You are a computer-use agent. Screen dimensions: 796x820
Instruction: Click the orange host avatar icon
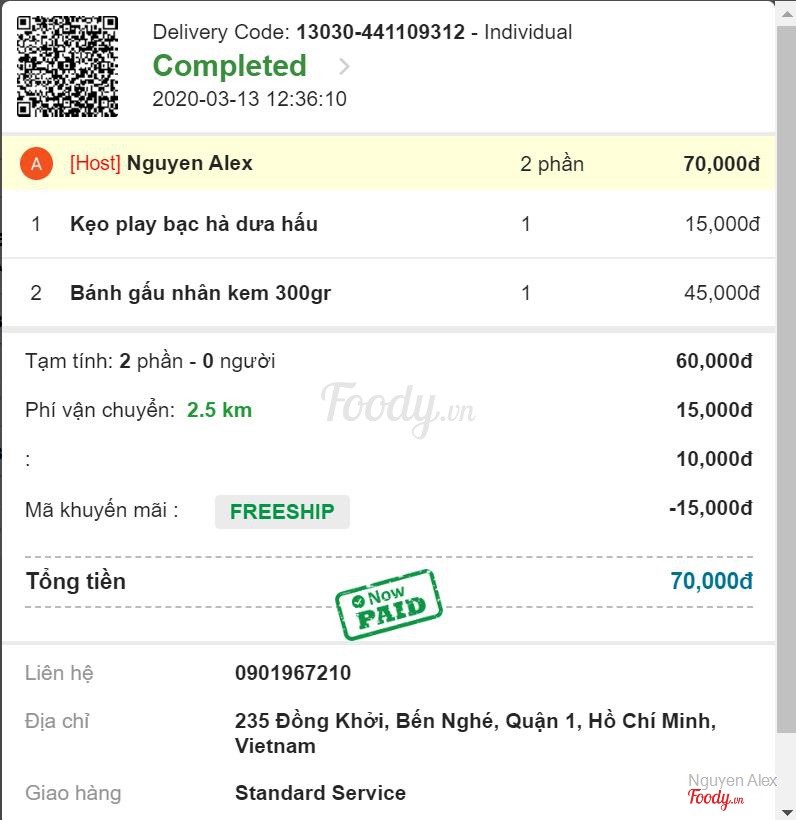(36, 164)
